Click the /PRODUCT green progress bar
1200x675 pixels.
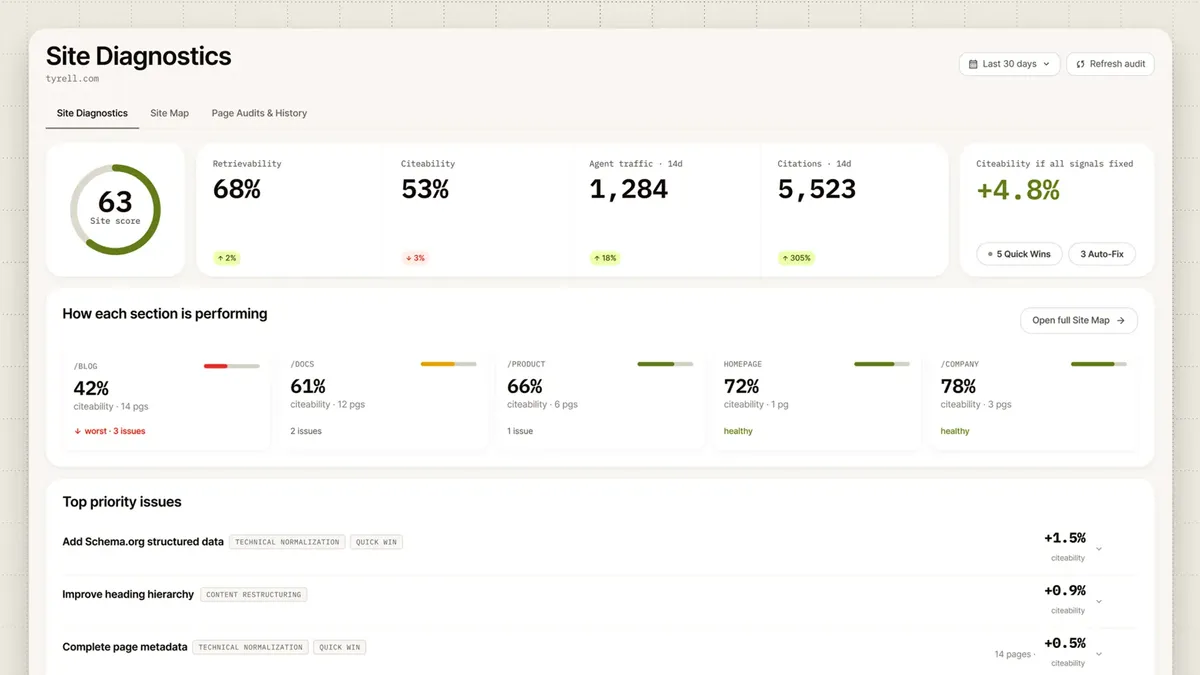(x=665, y=364)
